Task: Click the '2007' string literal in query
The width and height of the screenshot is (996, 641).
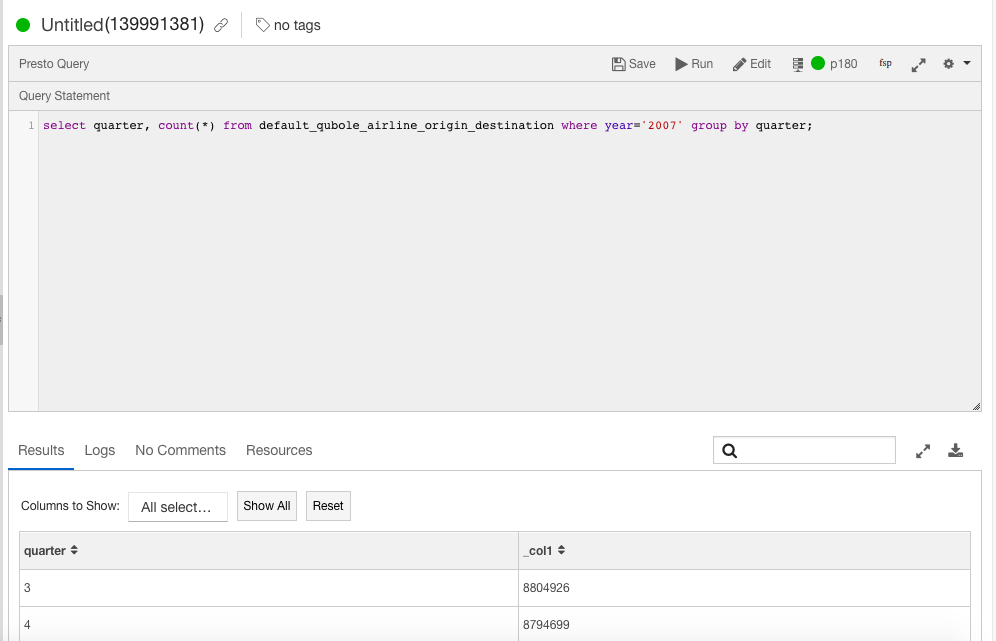Action: coord(662,125)
